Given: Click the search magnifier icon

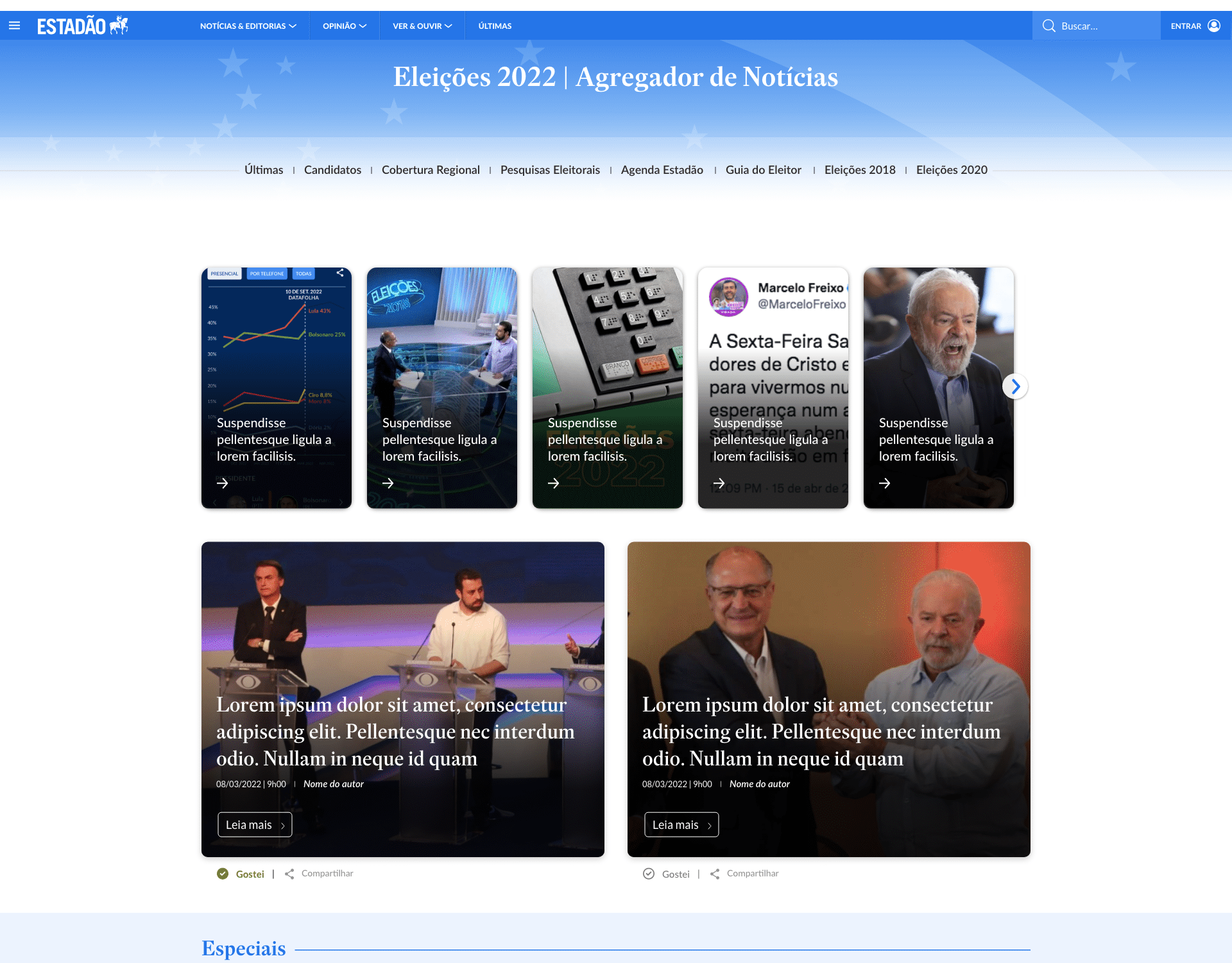Looking at the screenshot, I should click(1048, 26).
